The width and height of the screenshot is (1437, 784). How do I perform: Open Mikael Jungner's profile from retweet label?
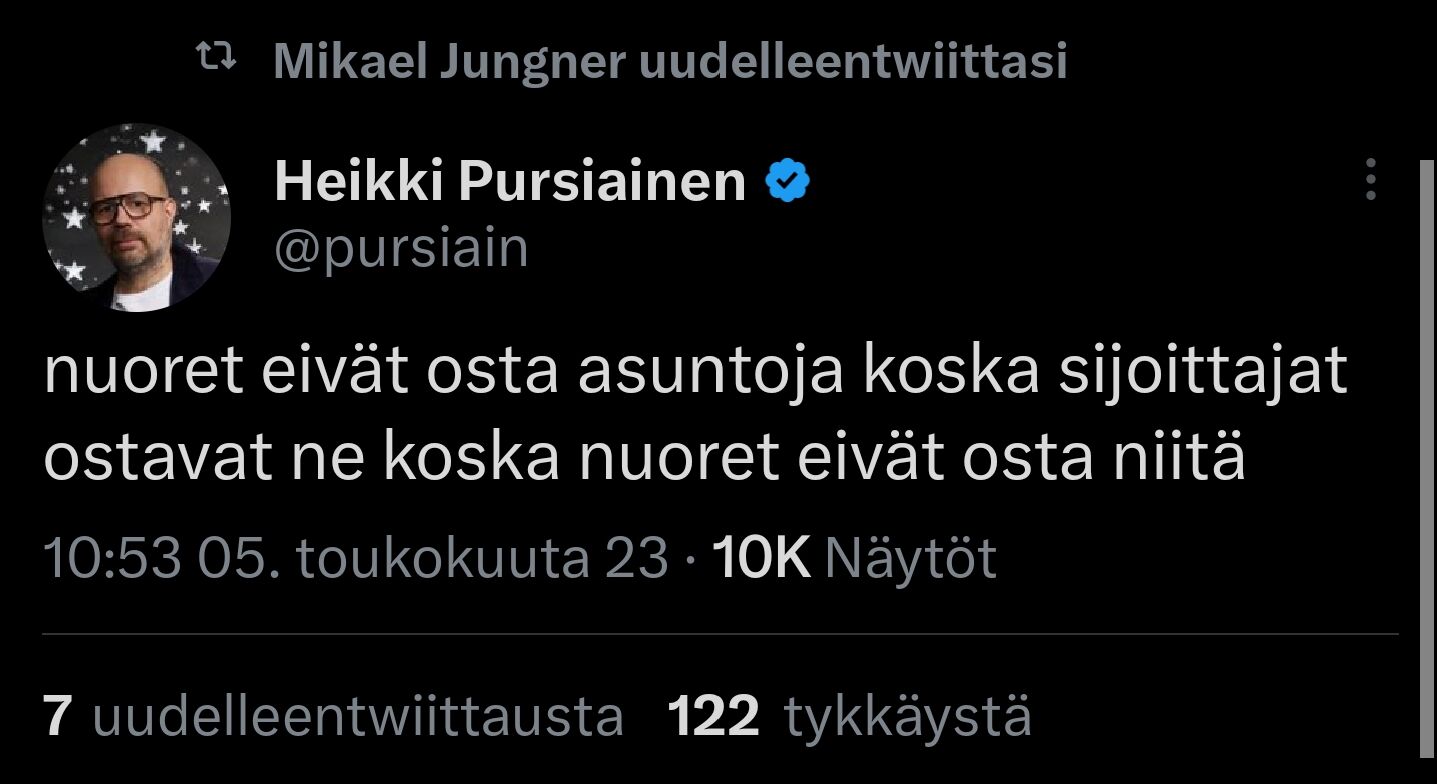(x=449, y=62)
